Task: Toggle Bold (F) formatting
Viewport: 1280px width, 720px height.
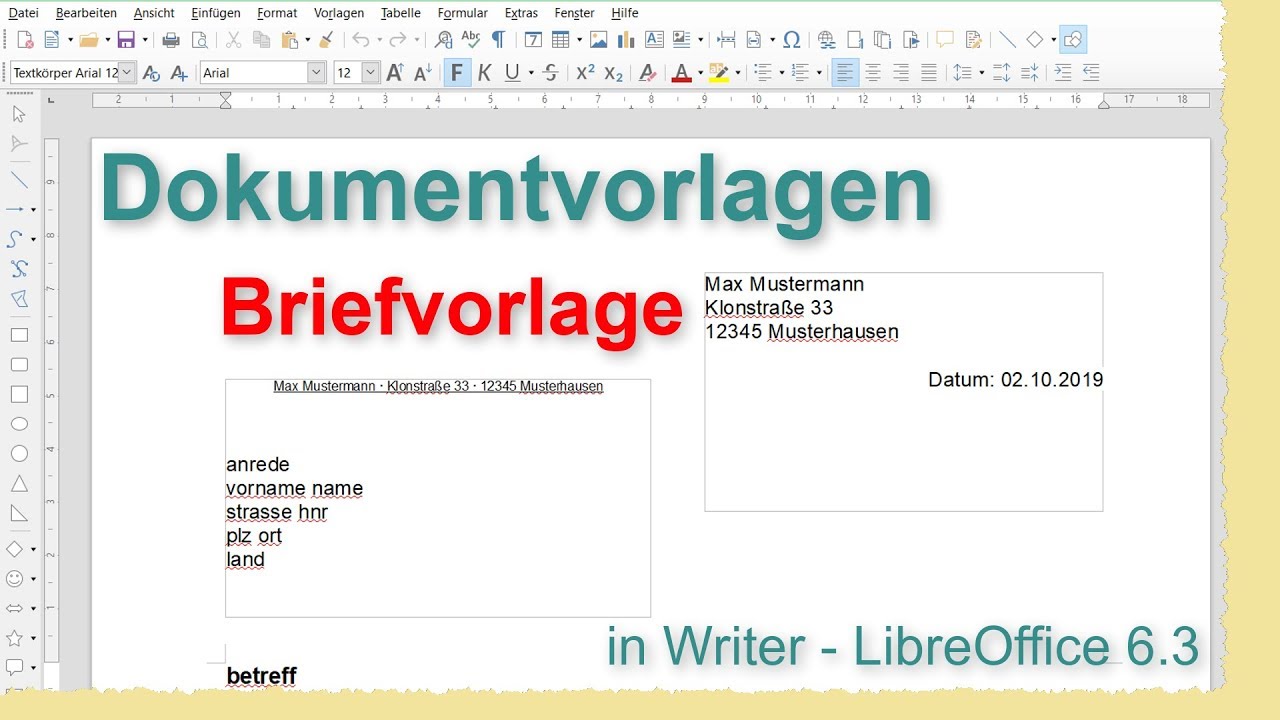Action: (457, 73)
